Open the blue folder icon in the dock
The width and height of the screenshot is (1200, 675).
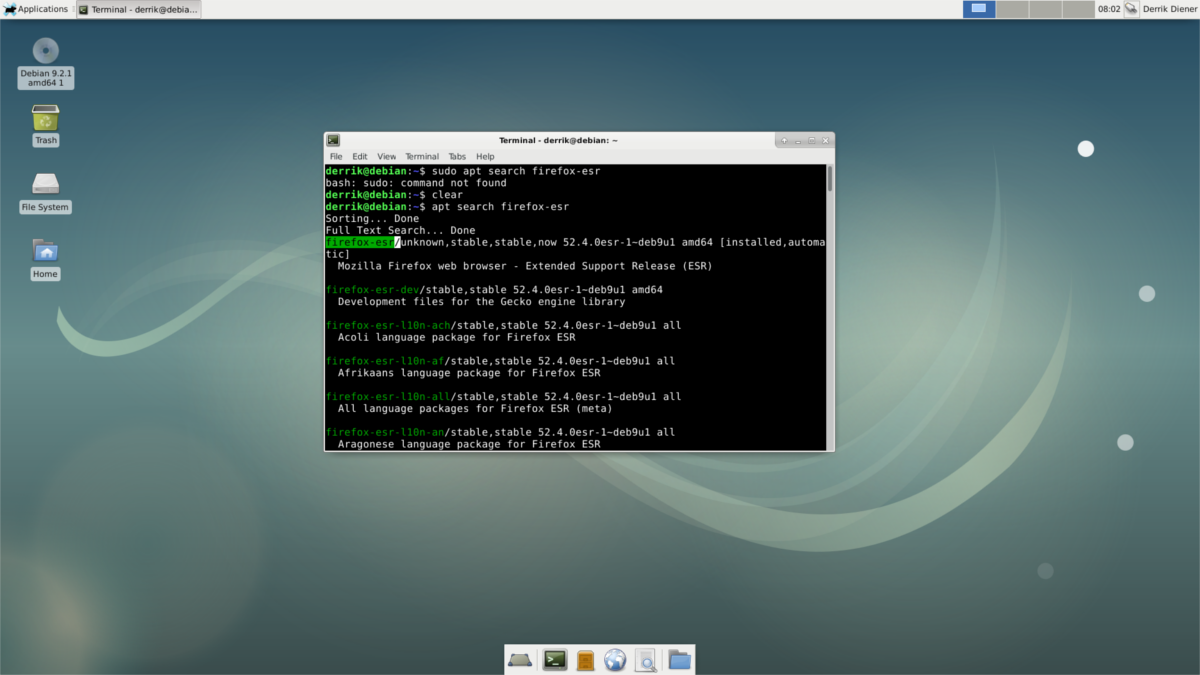click(x=678, y=659)
